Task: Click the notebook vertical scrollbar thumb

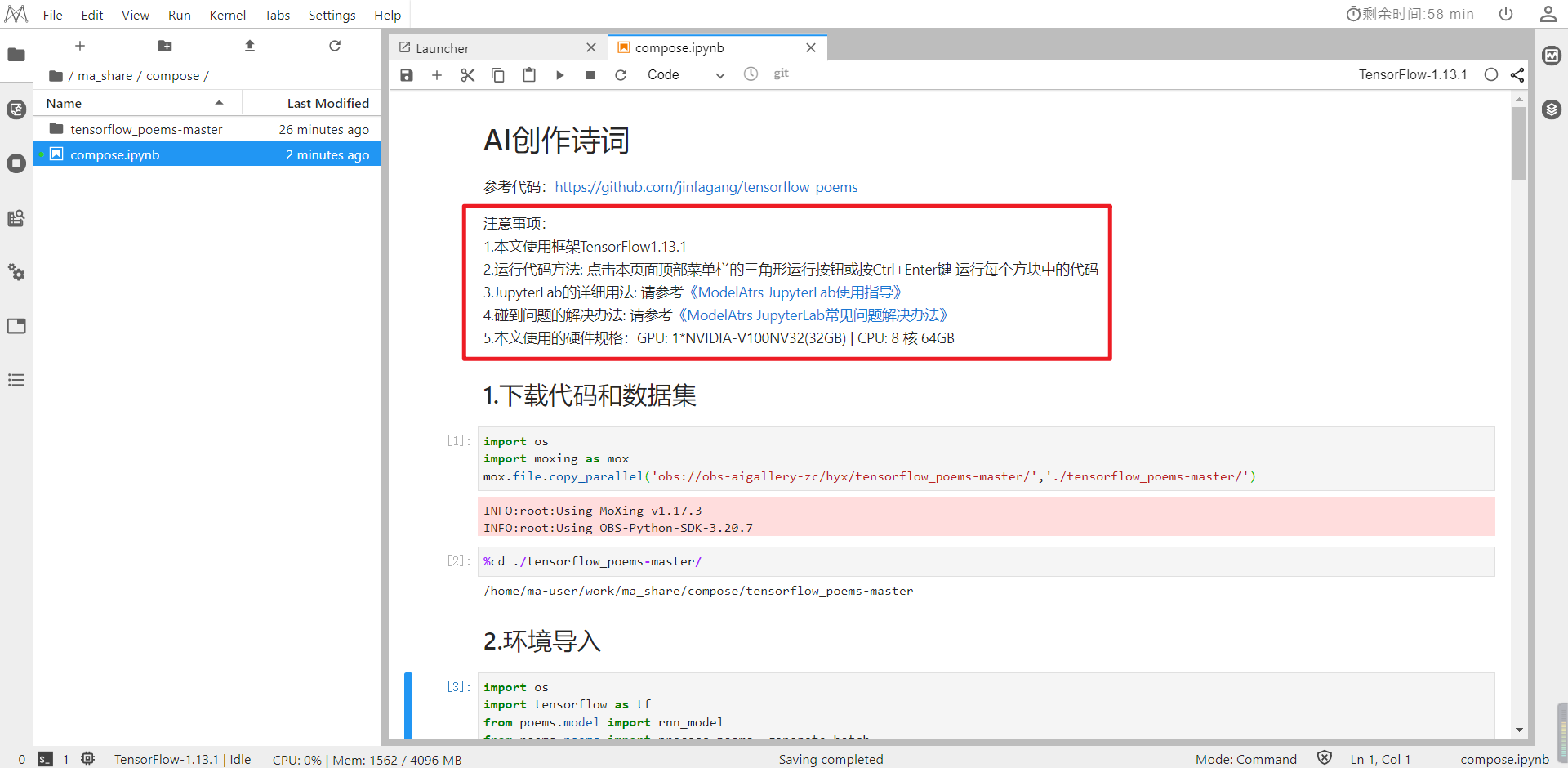Action: point(1519,143)
